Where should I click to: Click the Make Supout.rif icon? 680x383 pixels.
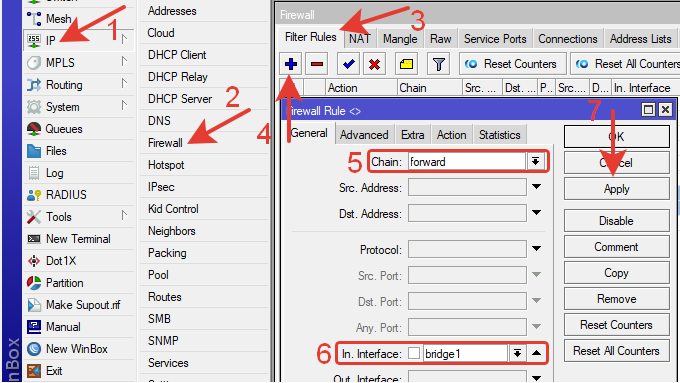coord(34,305)
